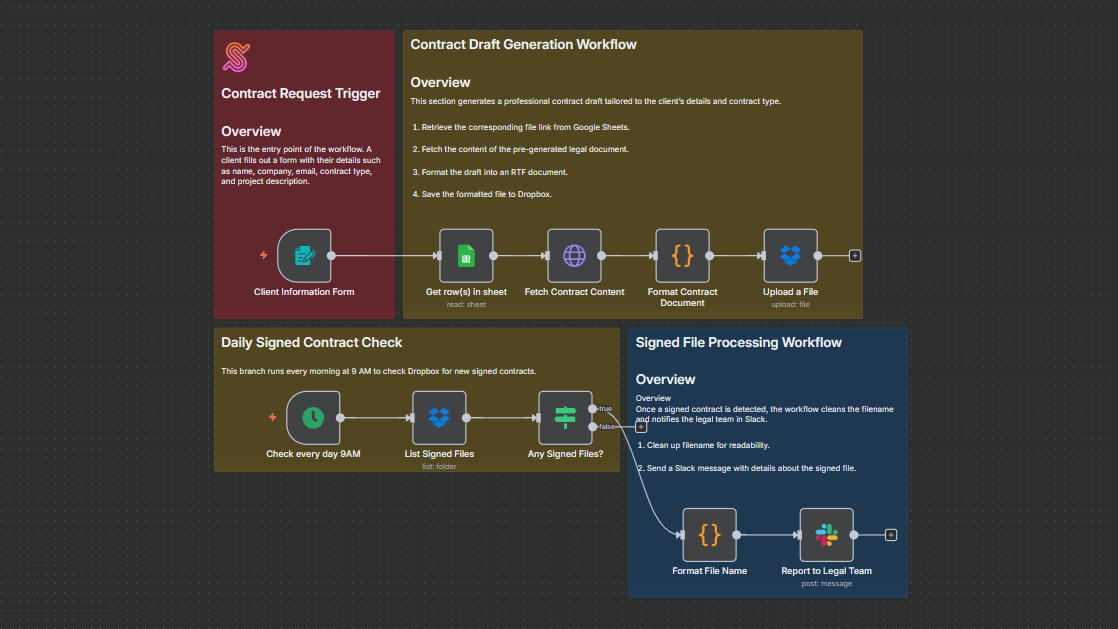The image size is (1118, 629).
Task: Click the Any Signed Files? IF node
Action: 565,418
